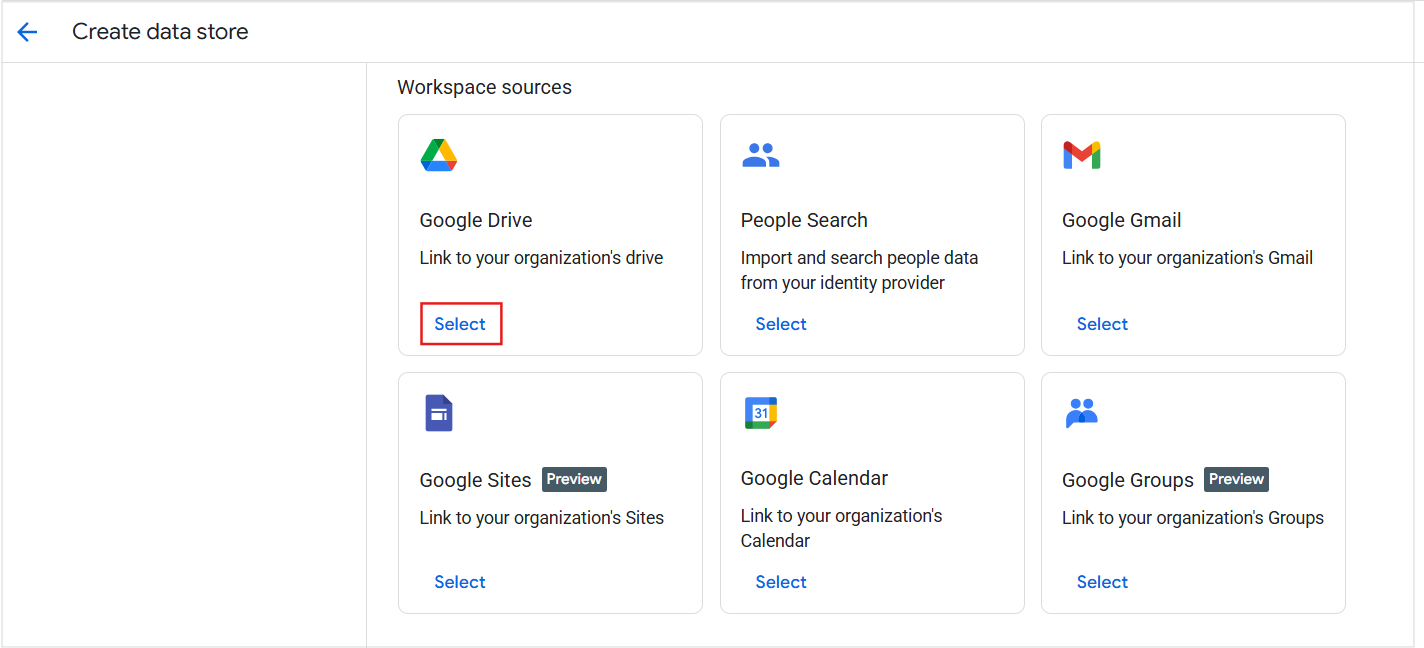
Task: Click the Google Sites icon
Action: coord(438,413)
